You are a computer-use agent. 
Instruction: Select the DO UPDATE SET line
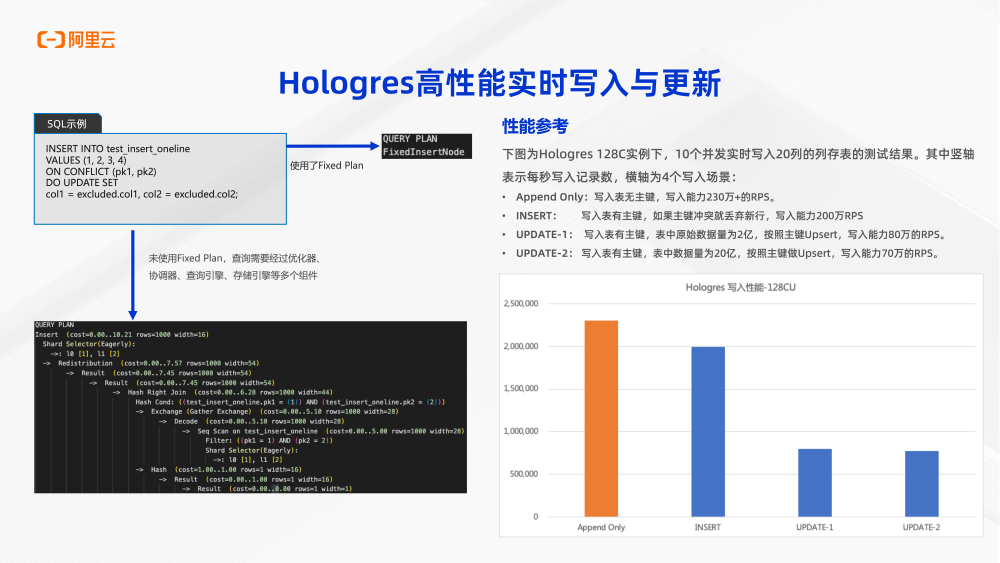pos(82,182)
